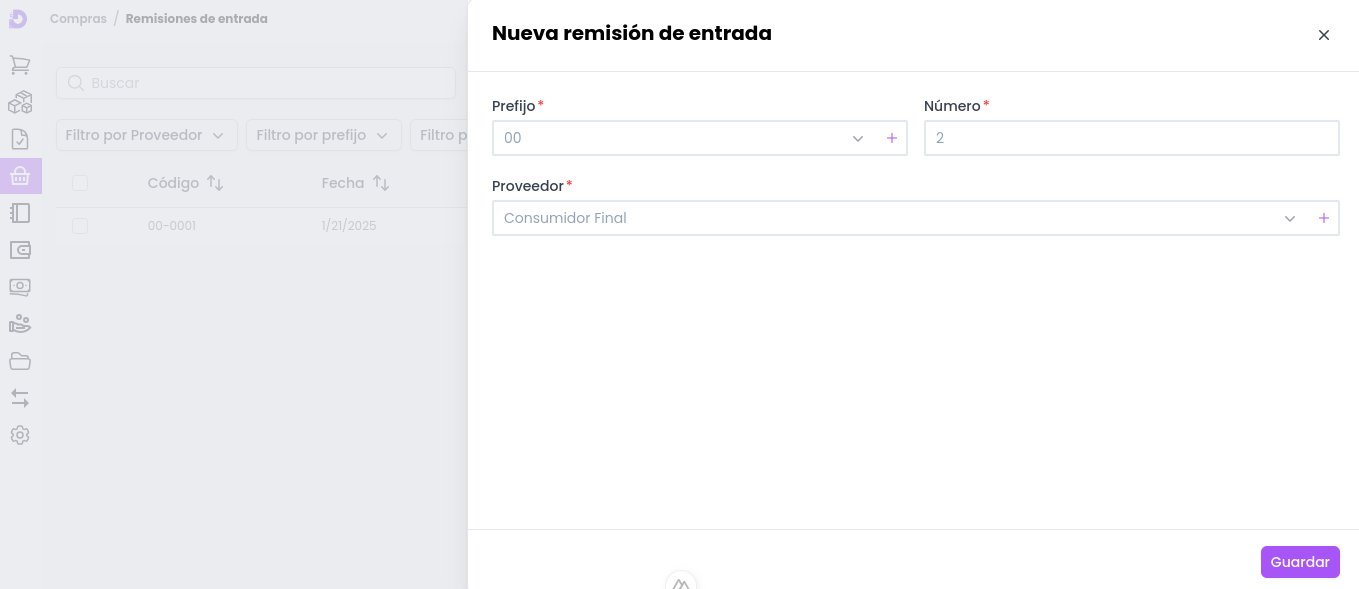The image size is (1359, 589).
Task: Open the wallet sidebar icon
Action: (20, 250)
